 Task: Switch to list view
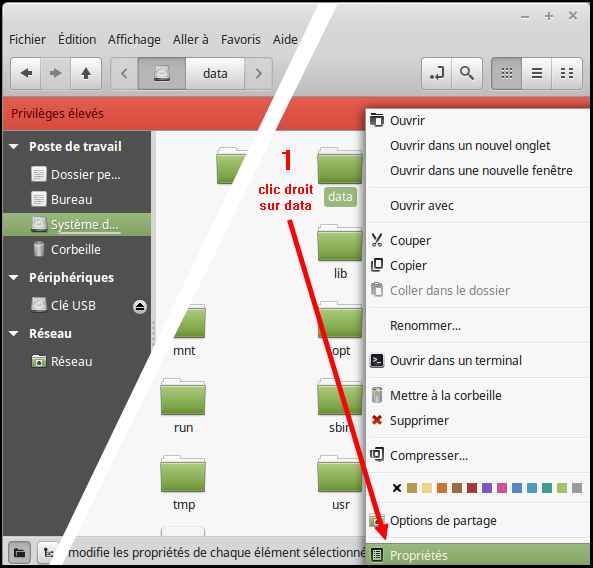pos(537,73)
